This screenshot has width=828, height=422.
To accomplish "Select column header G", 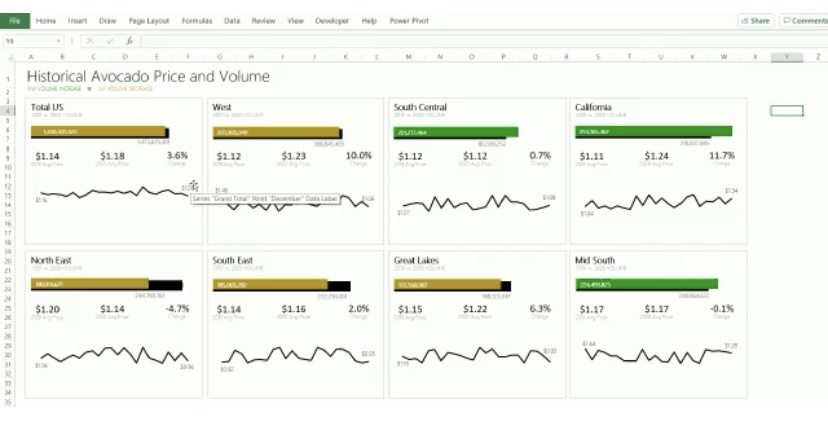I will pyautogui.click(x=219, y=57).
